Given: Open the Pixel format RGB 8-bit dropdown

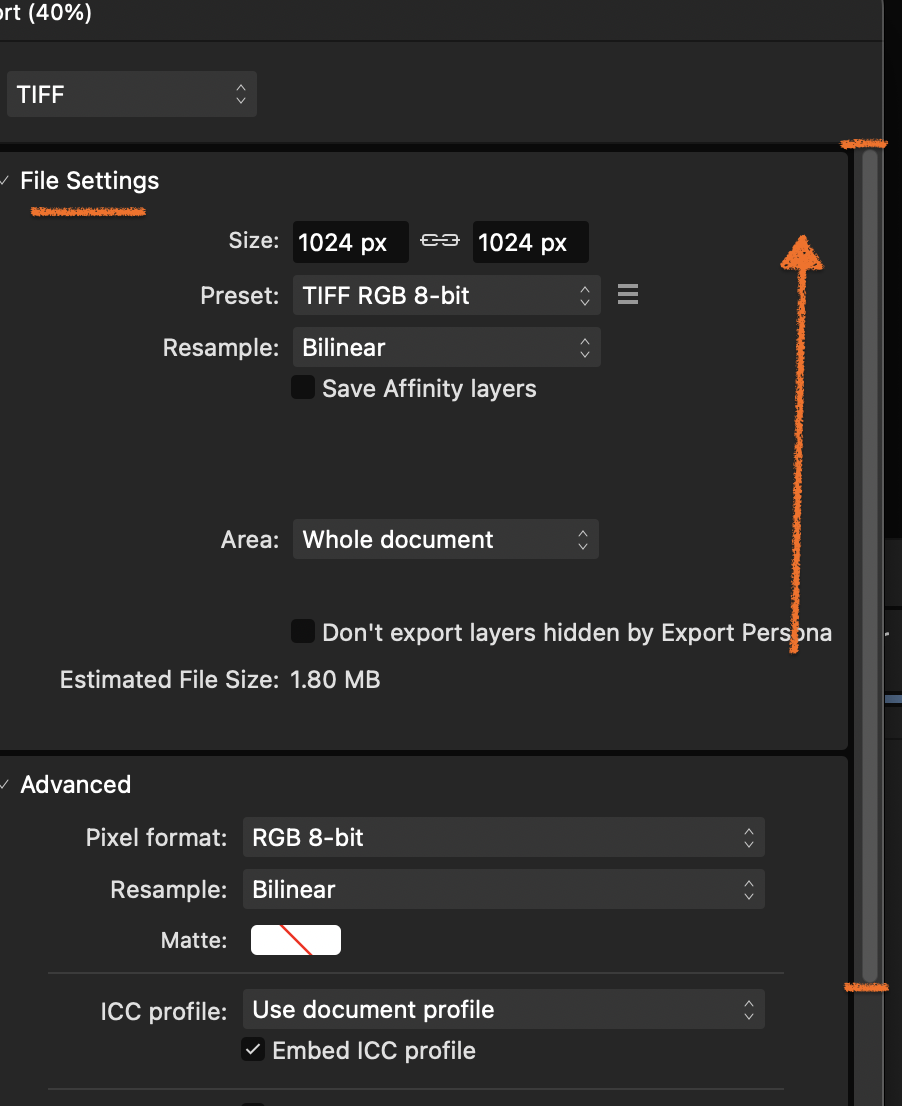Looking at the screenshot, I should pos(504,837).
